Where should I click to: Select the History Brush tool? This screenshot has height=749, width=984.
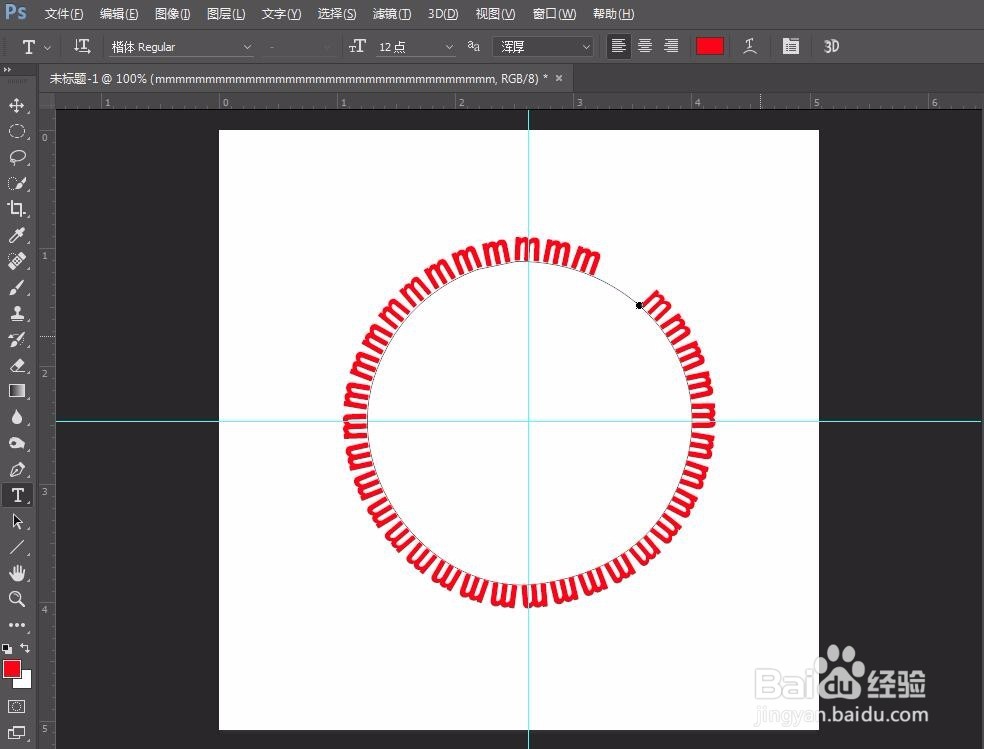tap(17, 339)
